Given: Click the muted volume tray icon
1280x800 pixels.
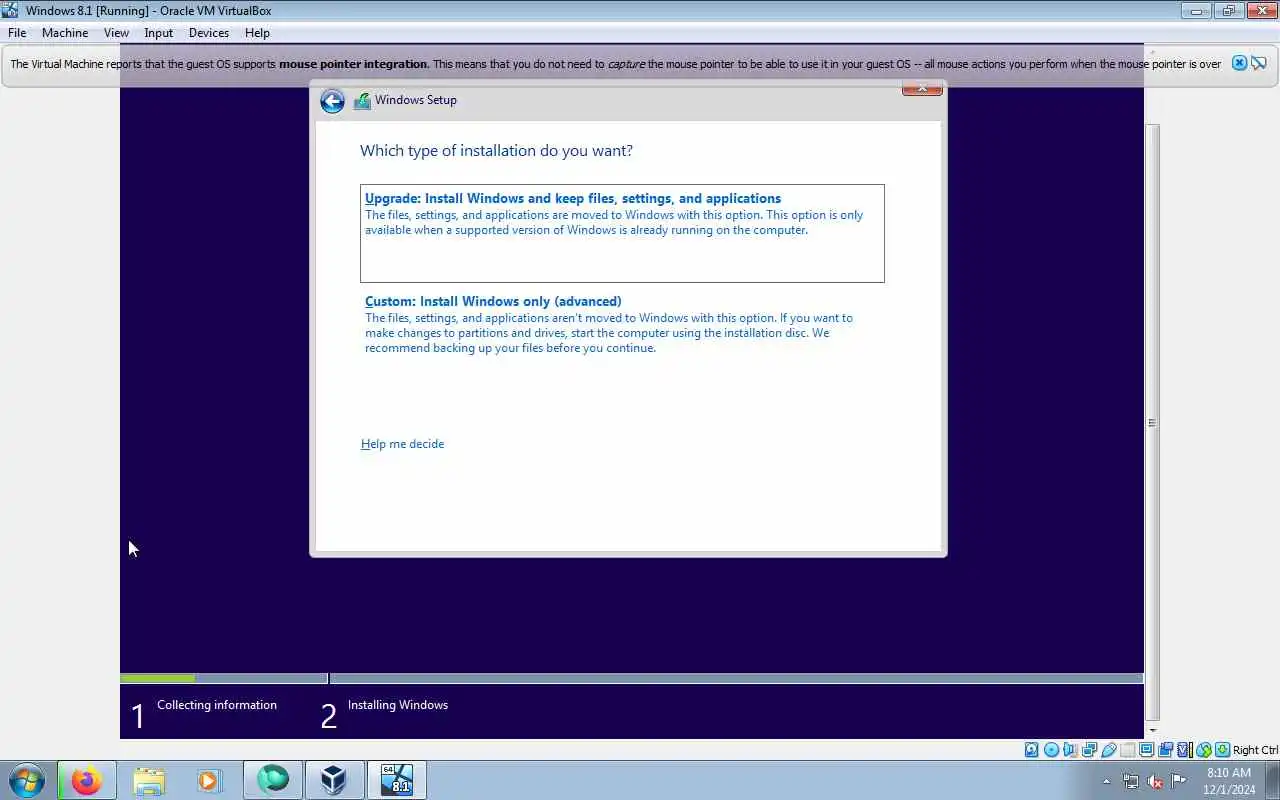Looking at the screenshot, I should pos(1155,781).
